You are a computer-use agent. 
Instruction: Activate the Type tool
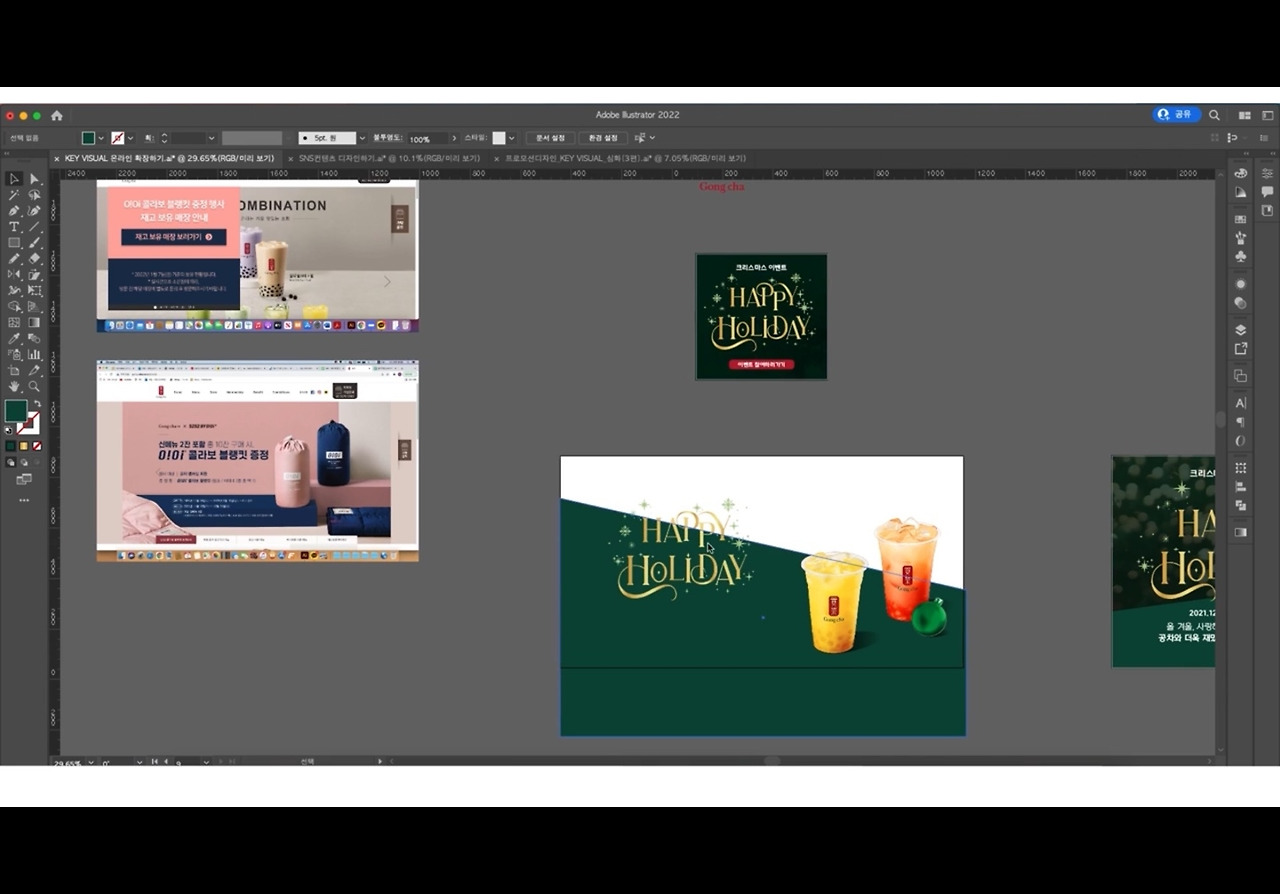(14, 227)
